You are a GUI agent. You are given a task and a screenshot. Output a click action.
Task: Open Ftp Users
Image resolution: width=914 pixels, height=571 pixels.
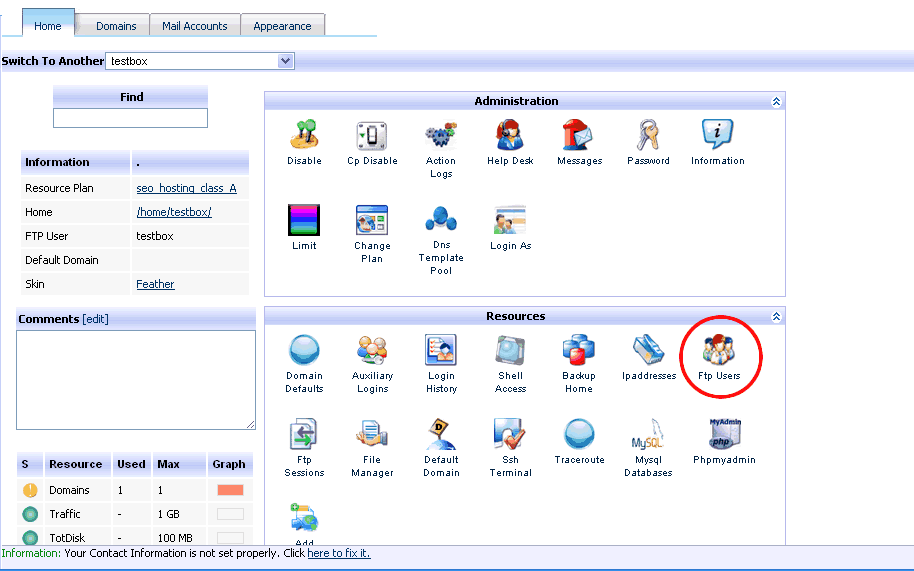(719, 350)
